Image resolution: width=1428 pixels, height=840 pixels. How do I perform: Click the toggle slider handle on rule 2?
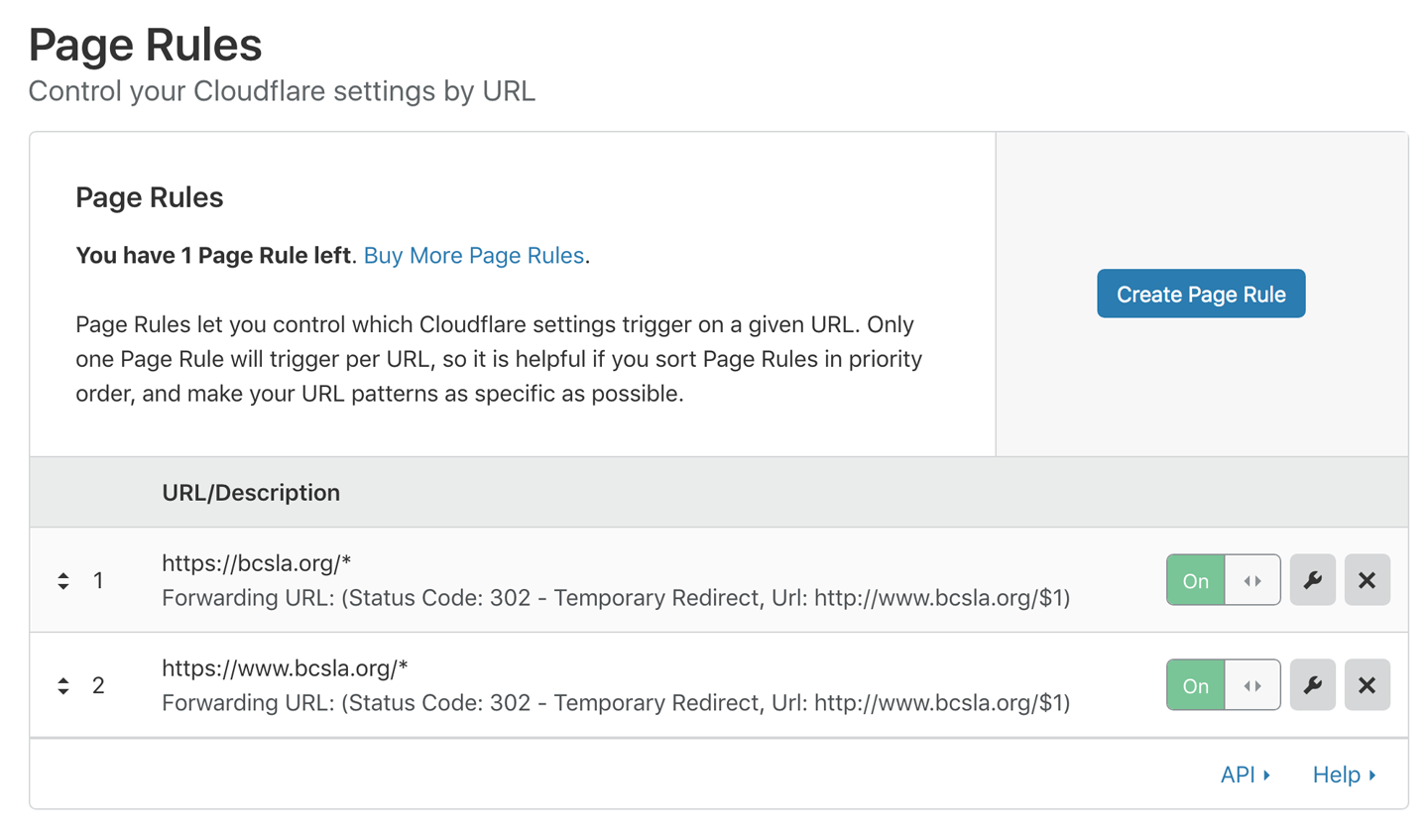(x=1252, y=686)
